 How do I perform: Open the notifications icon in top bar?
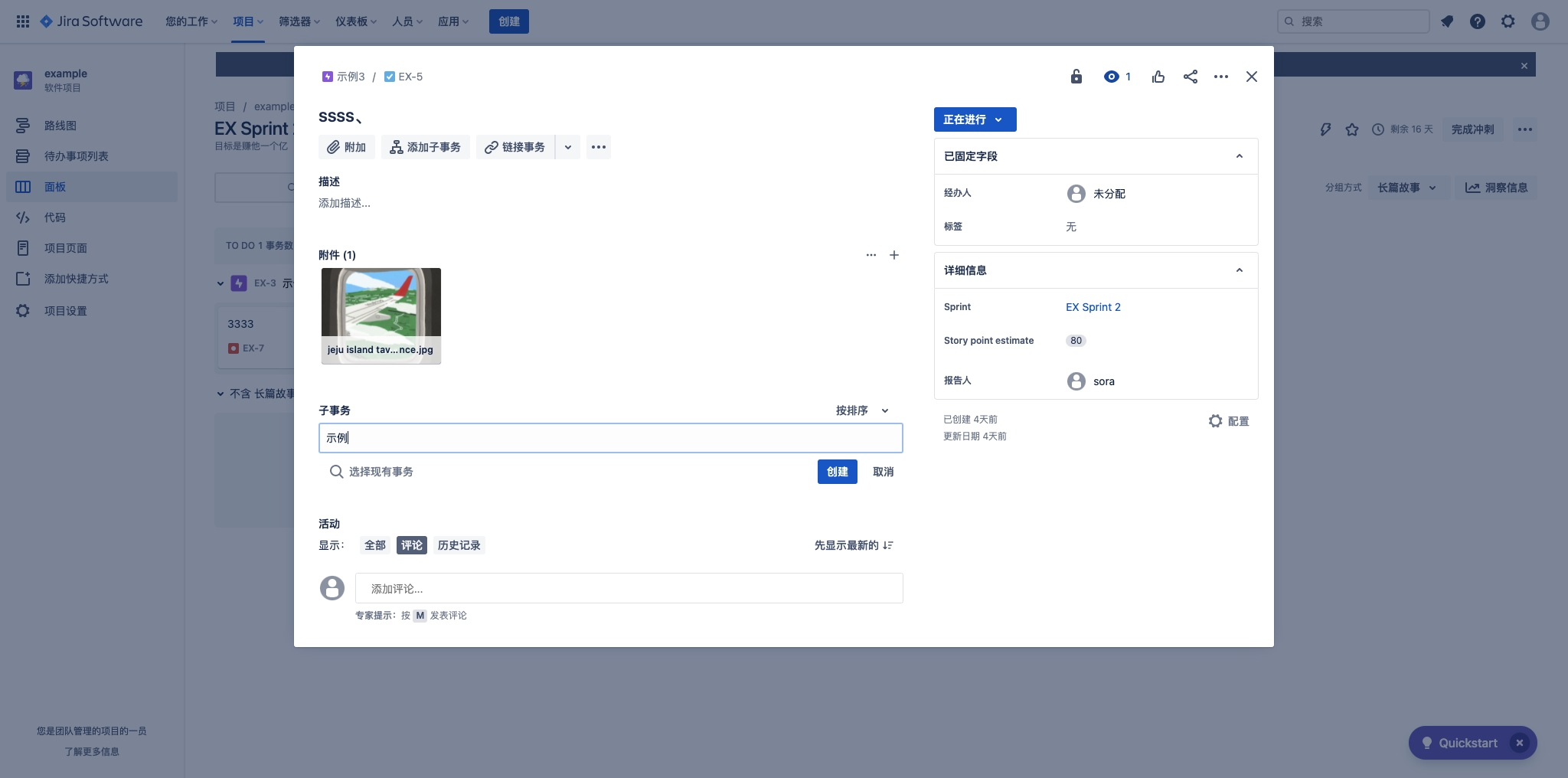[x=1447, y=21]
